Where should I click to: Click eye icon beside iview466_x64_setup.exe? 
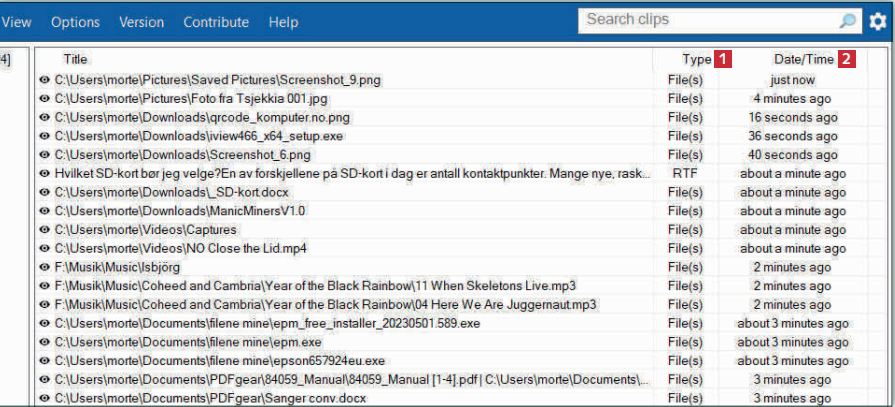[44, 136]
